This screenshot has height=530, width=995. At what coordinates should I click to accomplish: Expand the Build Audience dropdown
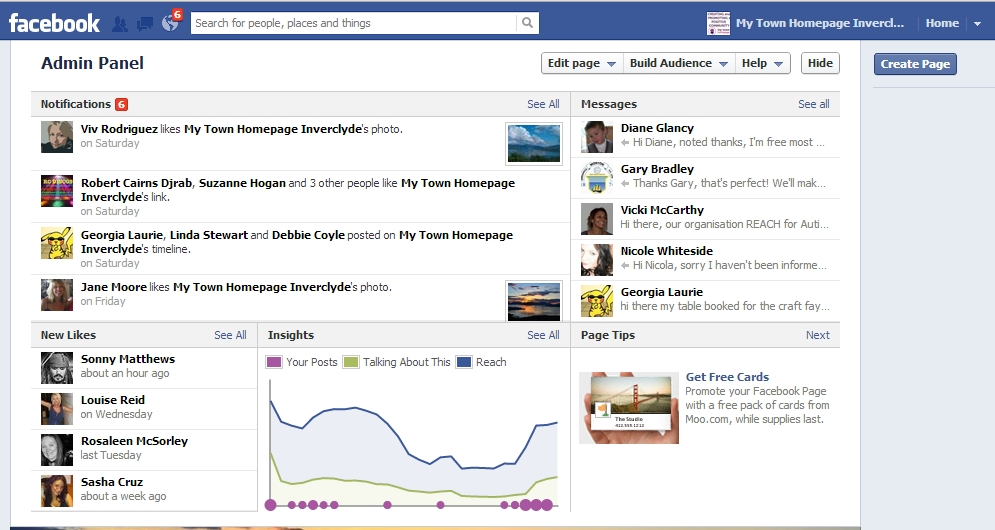(679, 63)
